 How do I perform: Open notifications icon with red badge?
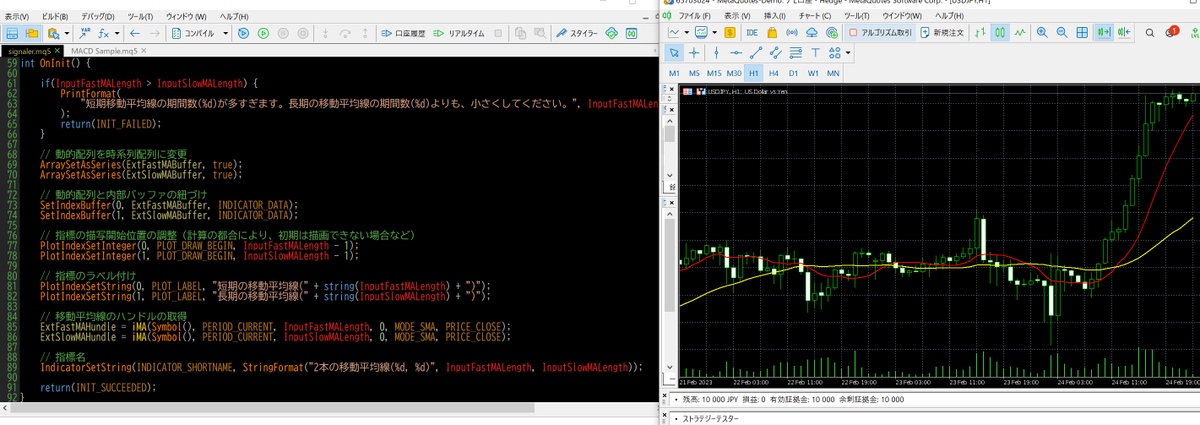(x=1171, y=32)
